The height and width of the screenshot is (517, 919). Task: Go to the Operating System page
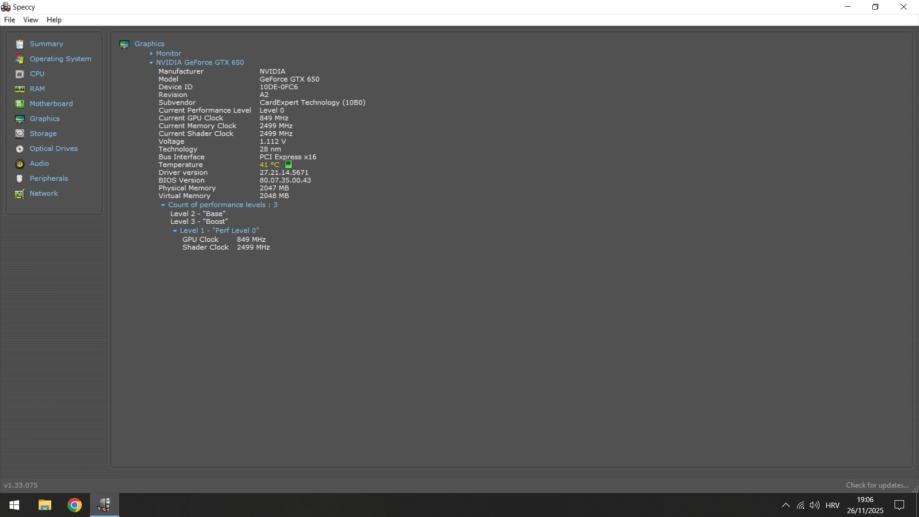pyautogui.click(x=60, y=59)
